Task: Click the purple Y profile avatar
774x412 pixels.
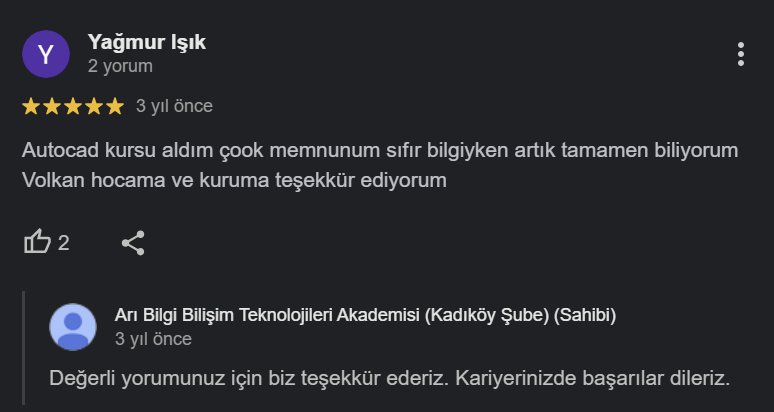Action: [x=46, y=54]
